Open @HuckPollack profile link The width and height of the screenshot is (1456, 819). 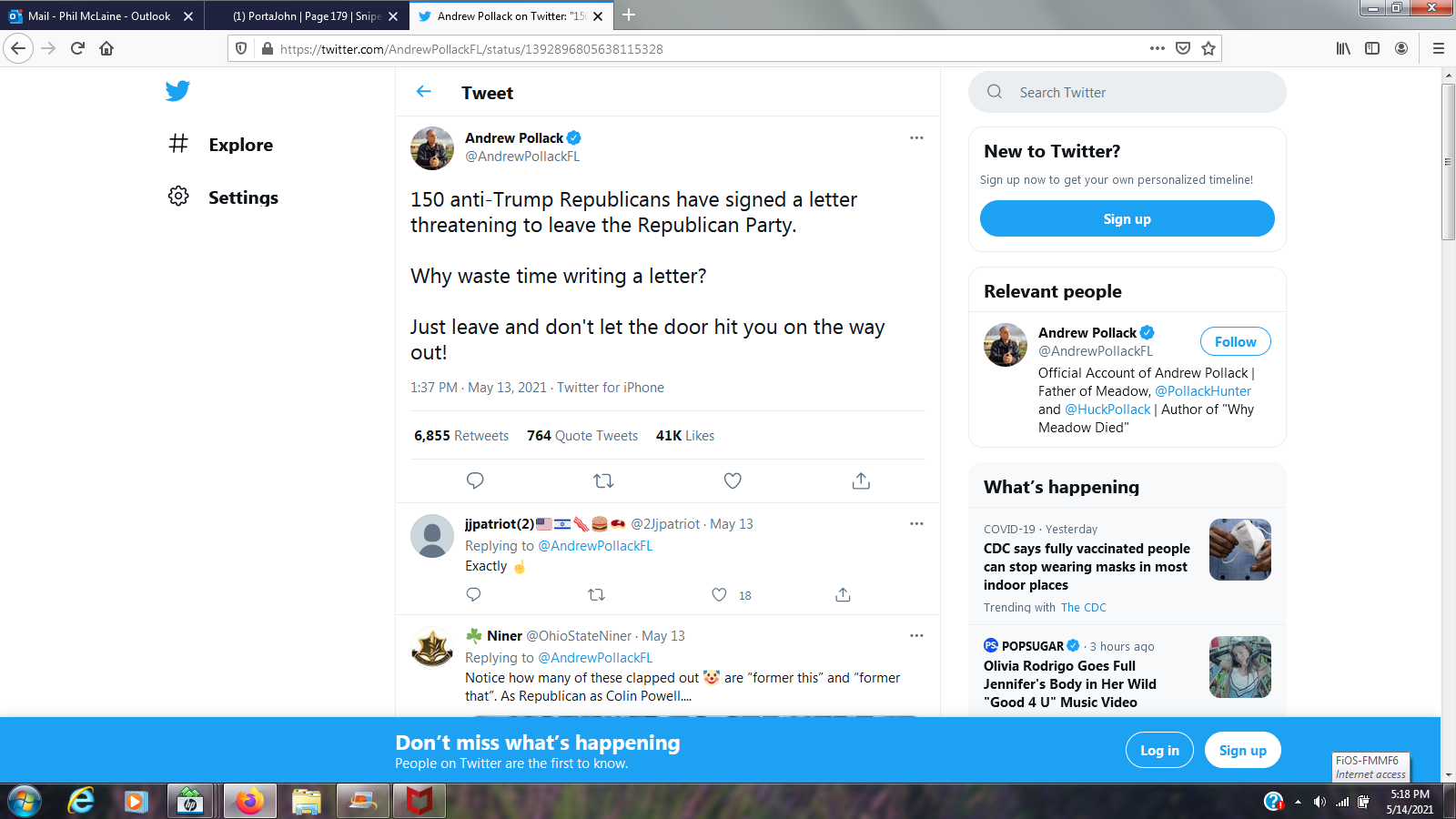coord(1107,409)
